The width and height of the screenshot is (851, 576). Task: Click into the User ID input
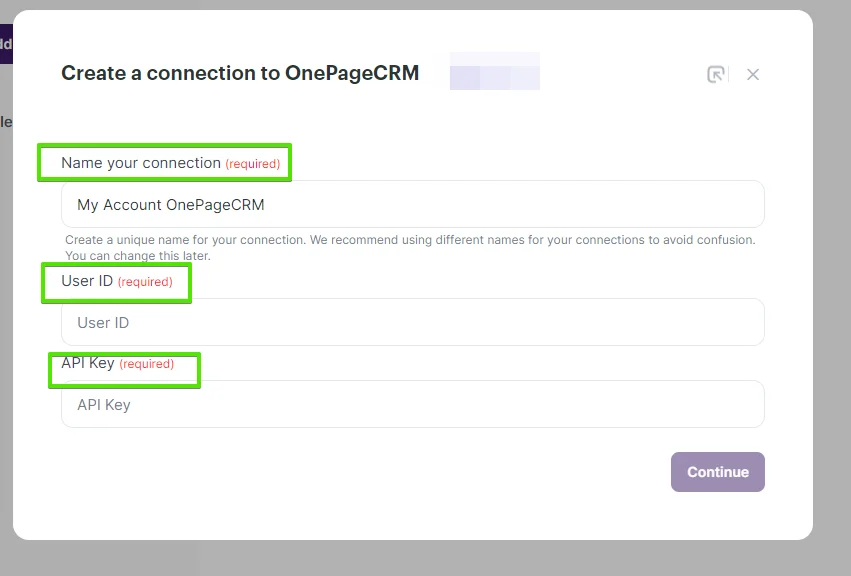(412, 322)
